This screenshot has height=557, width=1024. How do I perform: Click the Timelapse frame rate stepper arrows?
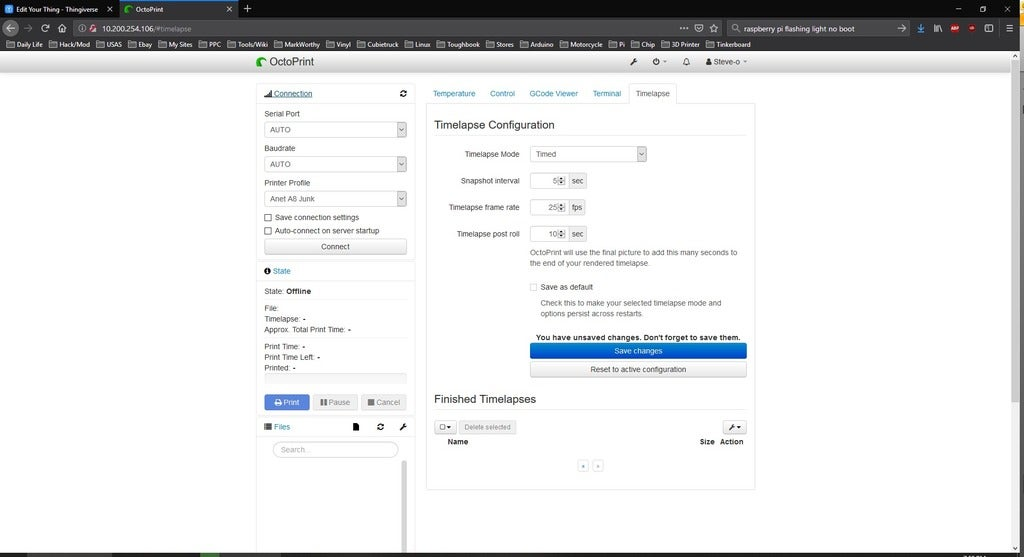coord(561,208)
